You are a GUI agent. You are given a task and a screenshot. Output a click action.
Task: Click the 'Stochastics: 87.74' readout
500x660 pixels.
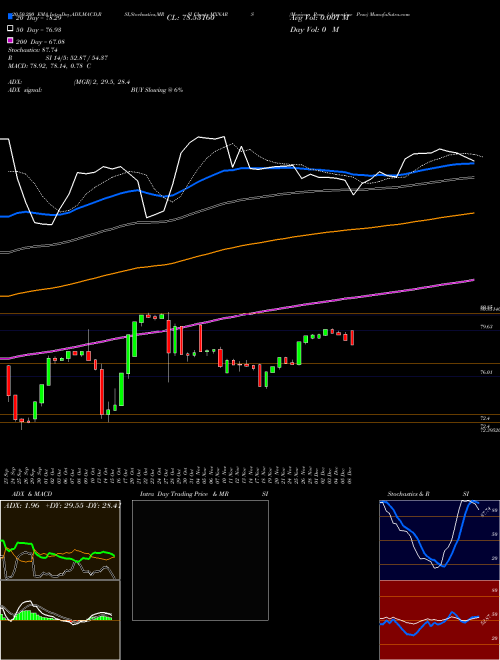click(x=33, y=50)
